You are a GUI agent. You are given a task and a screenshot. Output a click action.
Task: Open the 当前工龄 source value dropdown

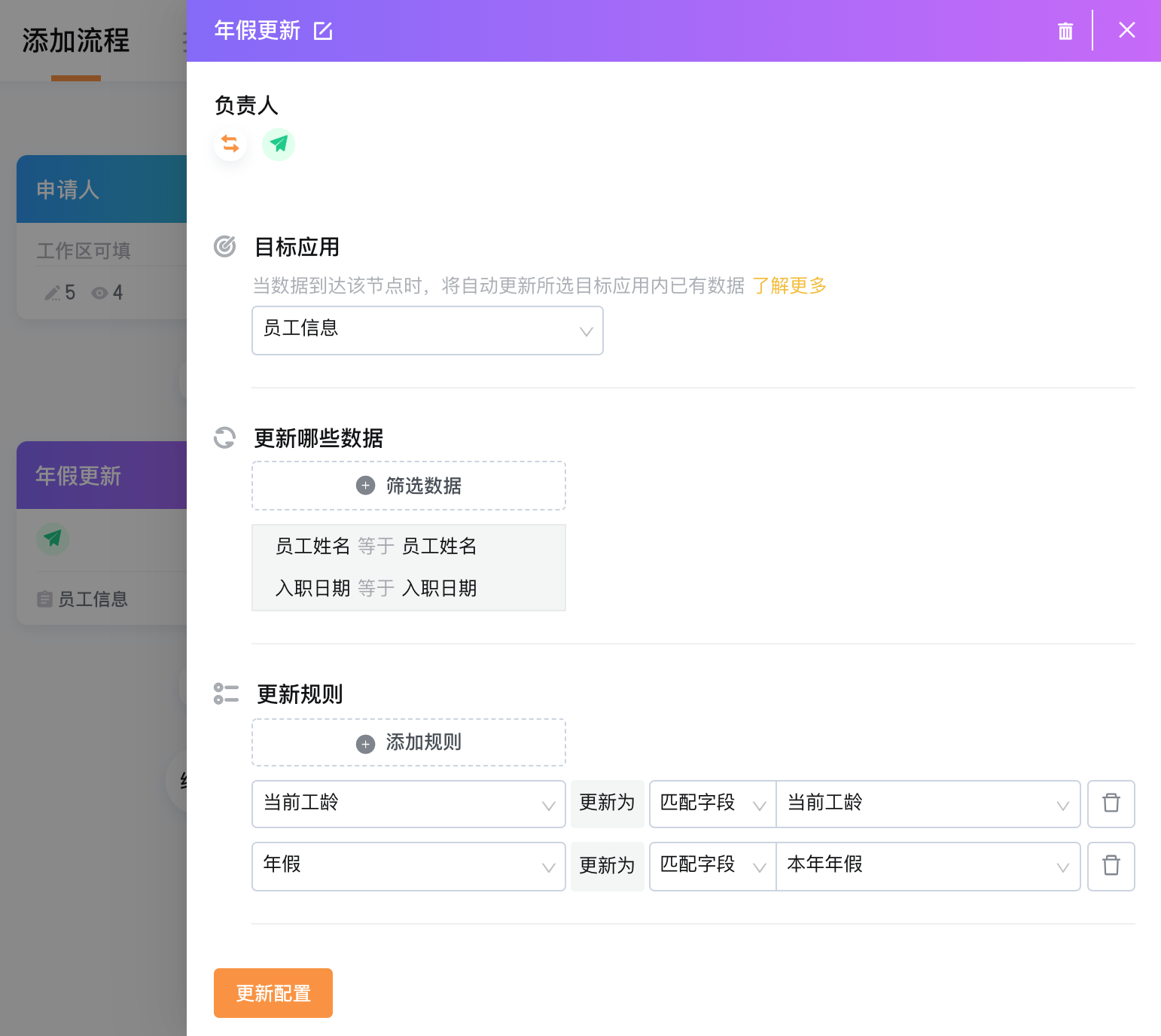(928, 804)
